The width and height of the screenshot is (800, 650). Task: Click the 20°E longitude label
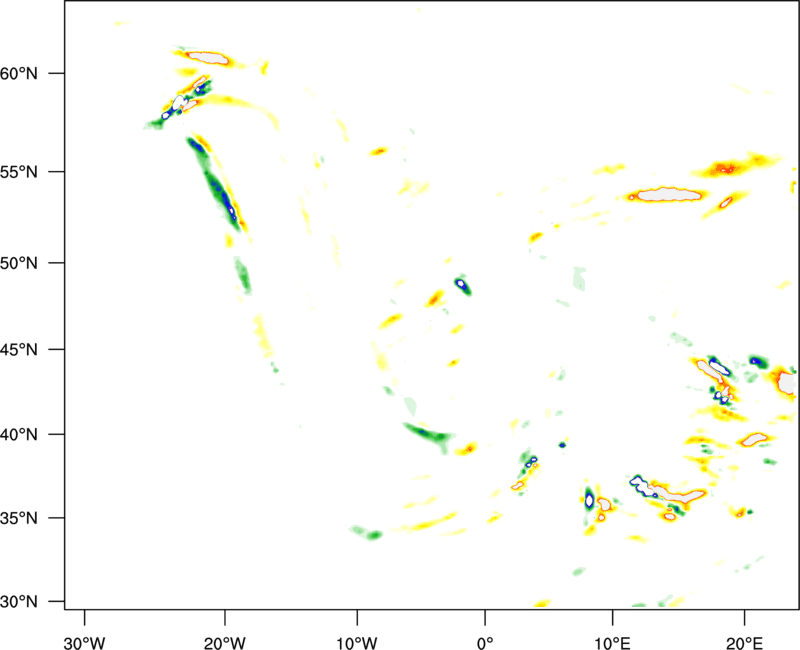coord(744,643)
